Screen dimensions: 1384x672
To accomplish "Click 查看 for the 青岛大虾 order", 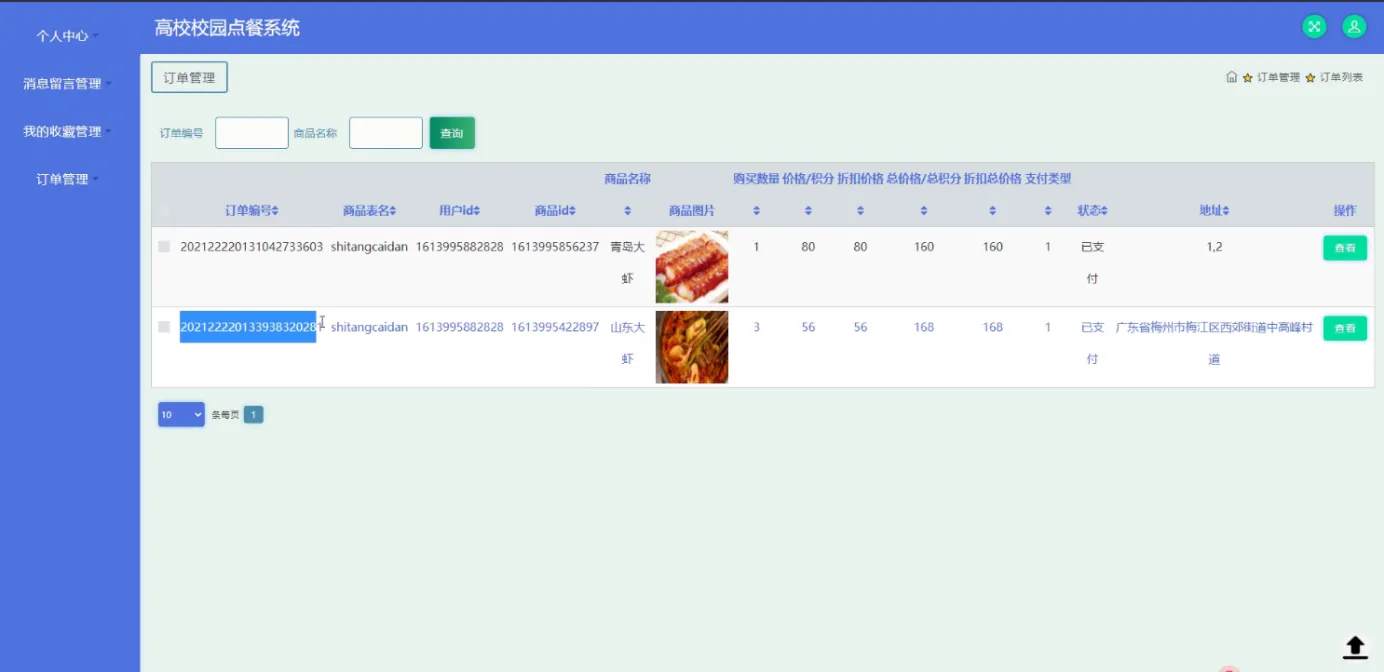I will coord(1345,248).
